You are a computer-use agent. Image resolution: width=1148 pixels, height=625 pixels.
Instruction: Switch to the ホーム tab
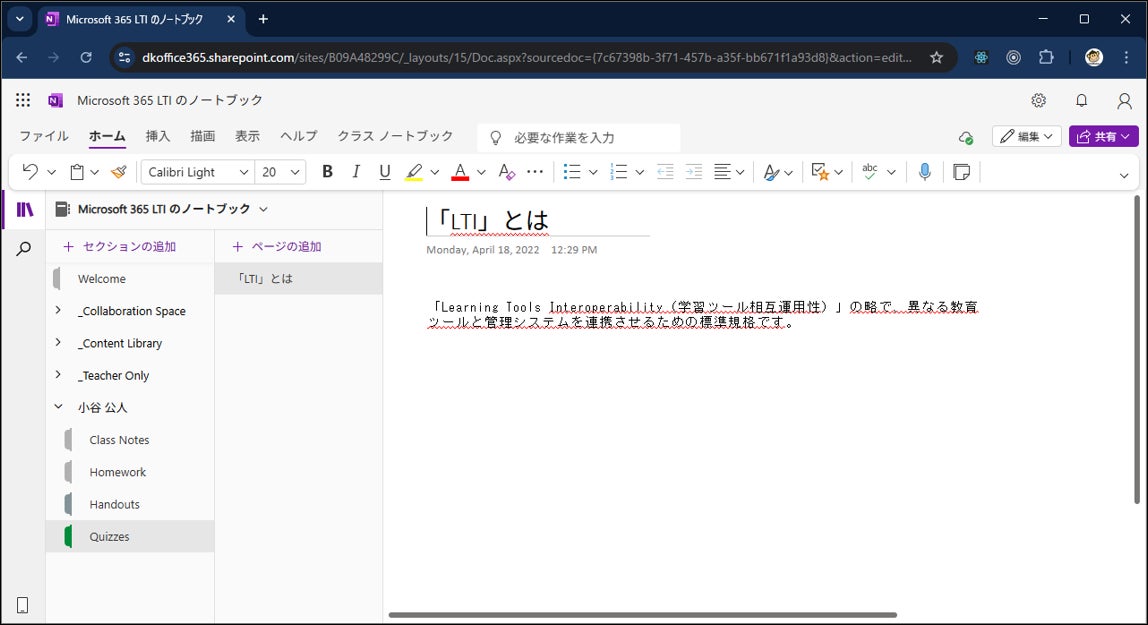(x=107, y=136)
